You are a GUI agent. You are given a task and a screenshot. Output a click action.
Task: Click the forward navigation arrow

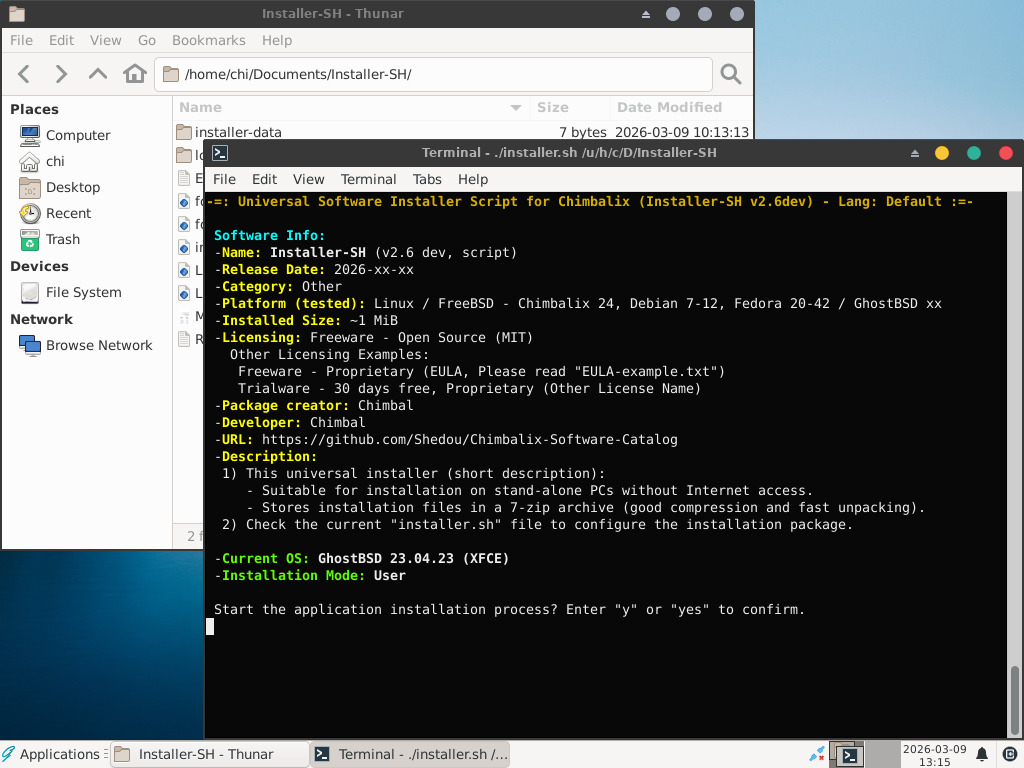pyautogui.click(x=61, y=74)
